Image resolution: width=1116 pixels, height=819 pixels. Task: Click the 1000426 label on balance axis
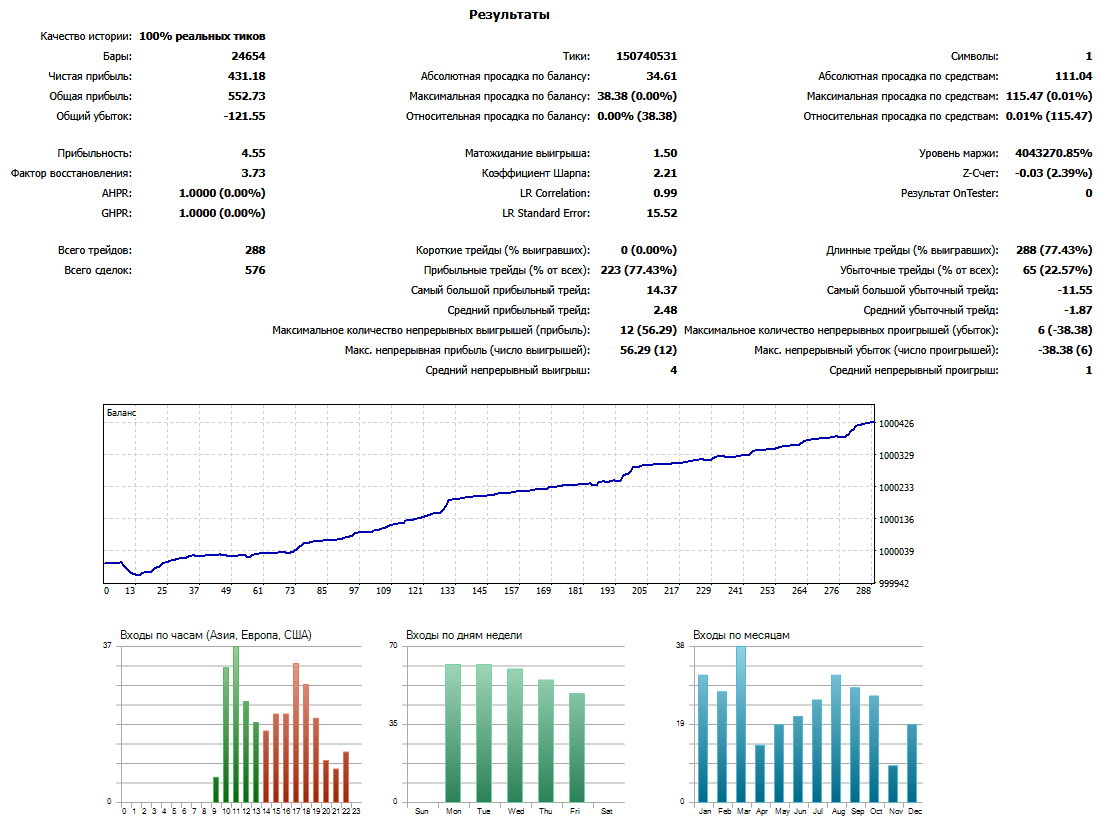898,424
